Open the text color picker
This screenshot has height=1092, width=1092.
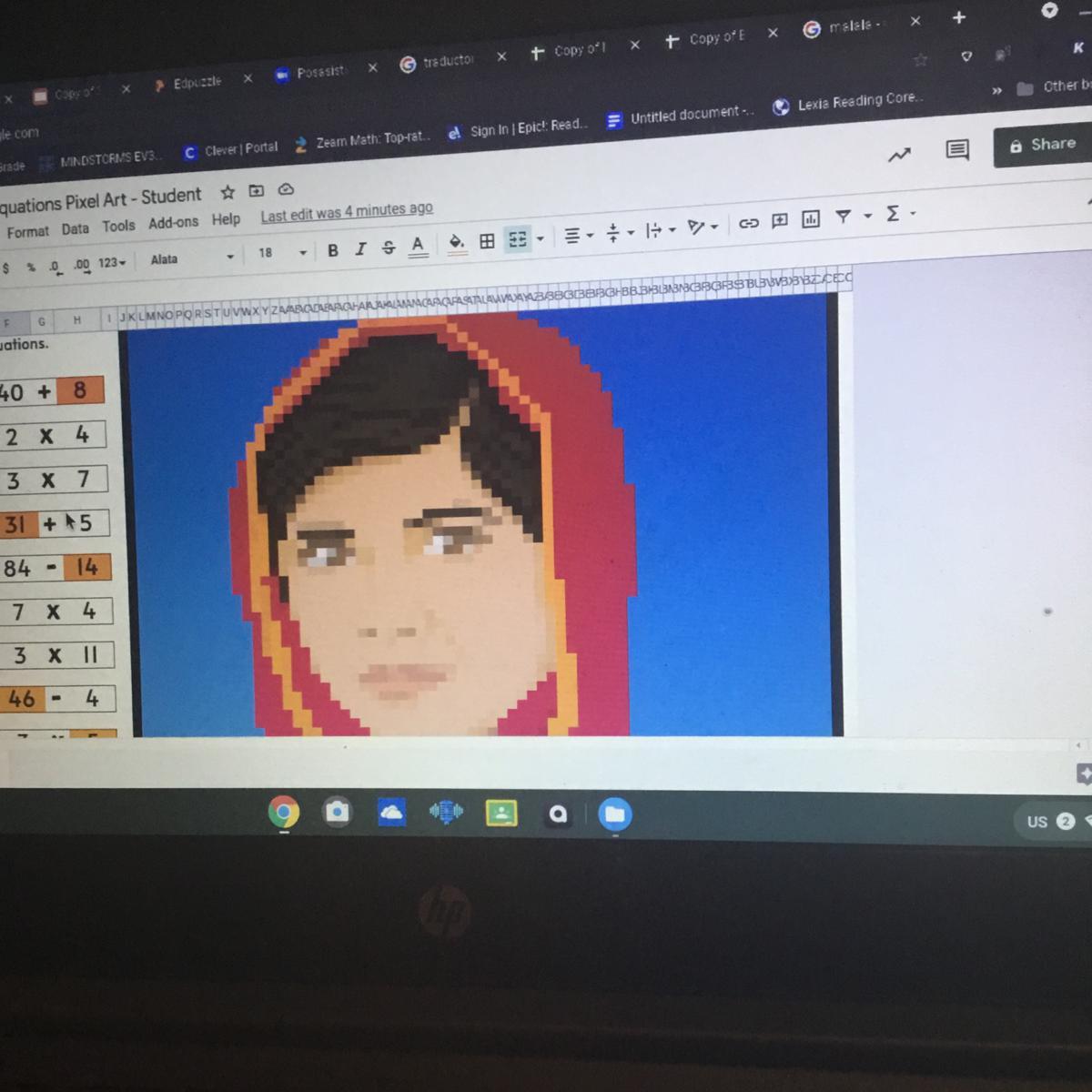[418, 245]
